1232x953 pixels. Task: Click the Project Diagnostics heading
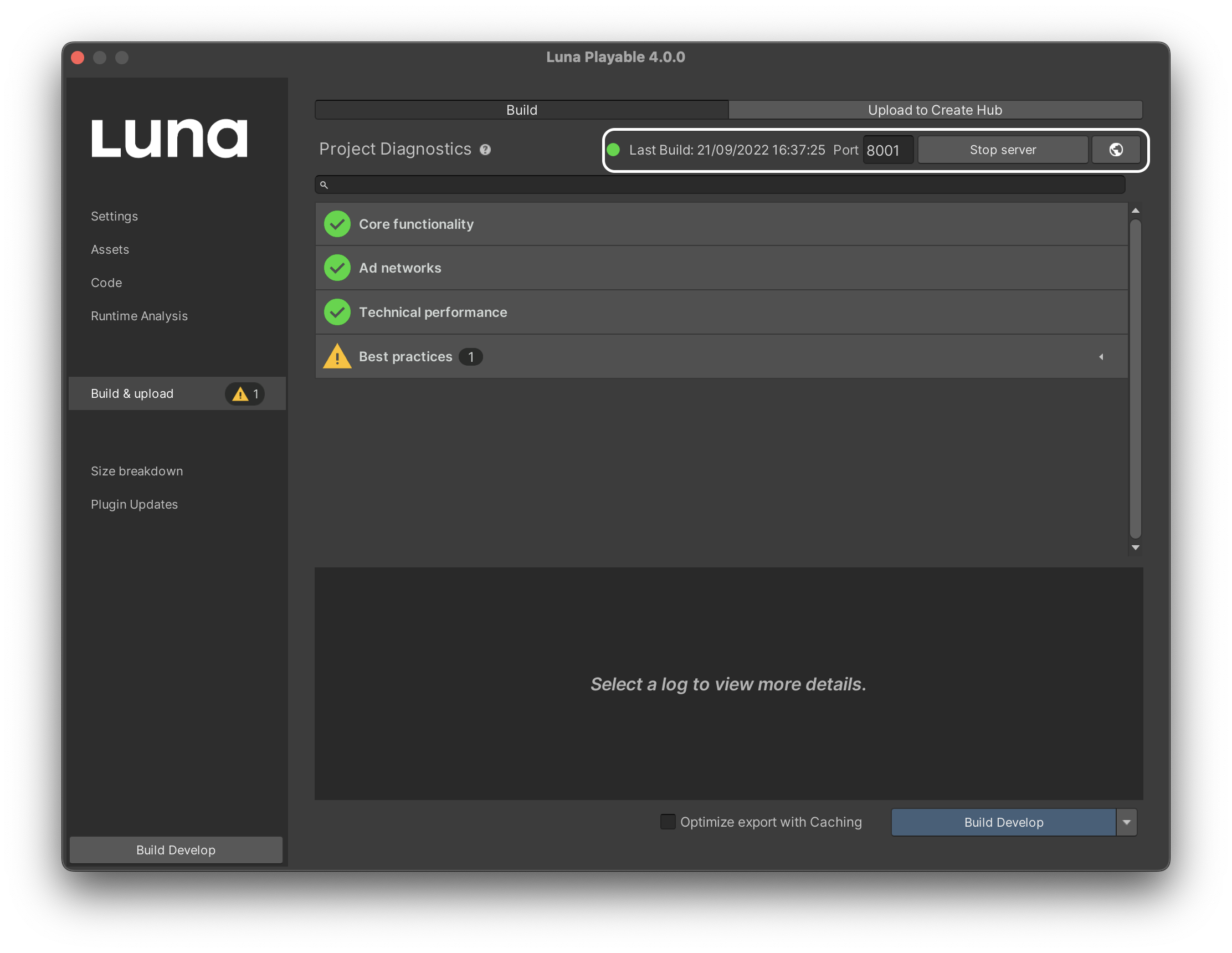(395, 149)
